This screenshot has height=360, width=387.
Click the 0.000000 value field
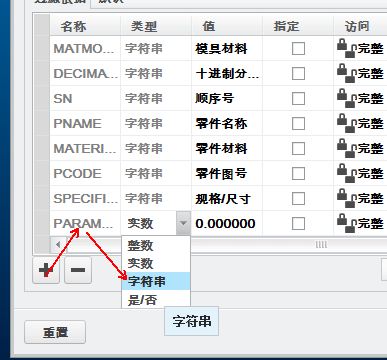(x=227, y=223)
